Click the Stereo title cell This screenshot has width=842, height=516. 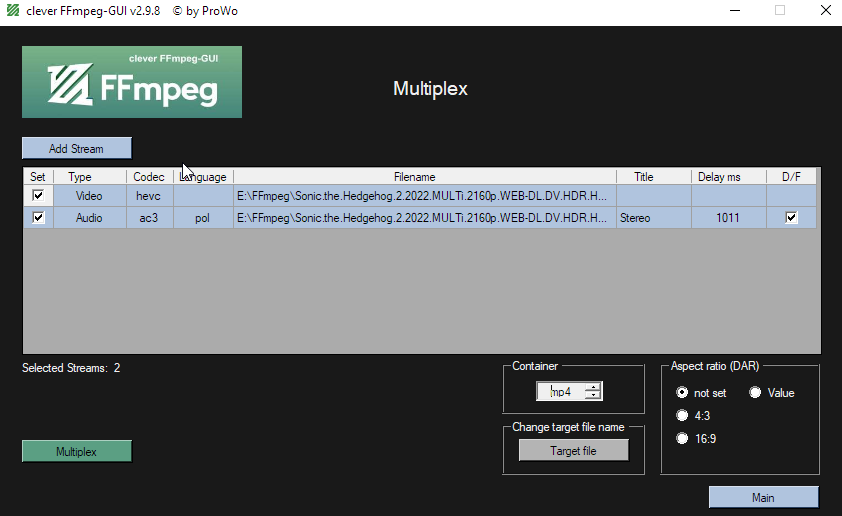[x=654, y=217]
